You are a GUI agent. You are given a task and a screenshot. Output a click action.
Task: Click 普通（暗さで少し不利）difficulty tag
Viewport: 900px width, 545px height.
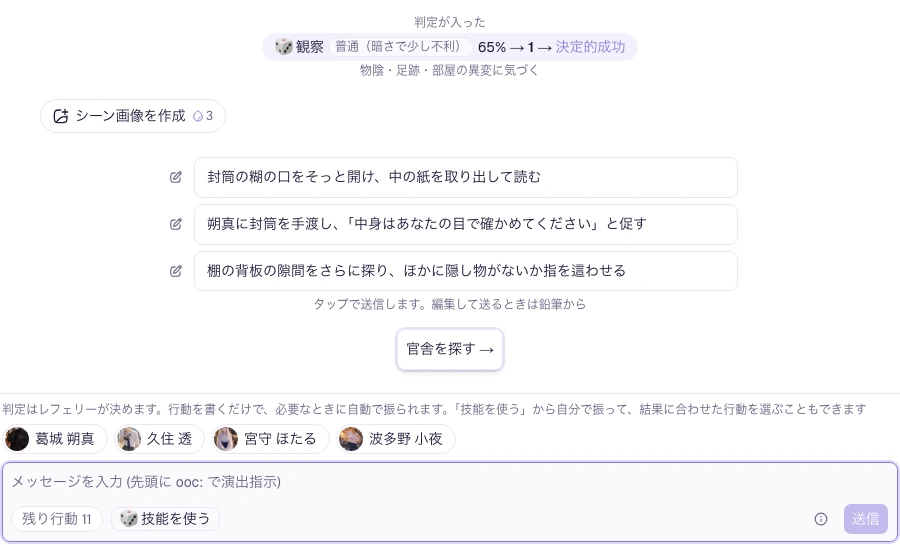click(400, 46)
